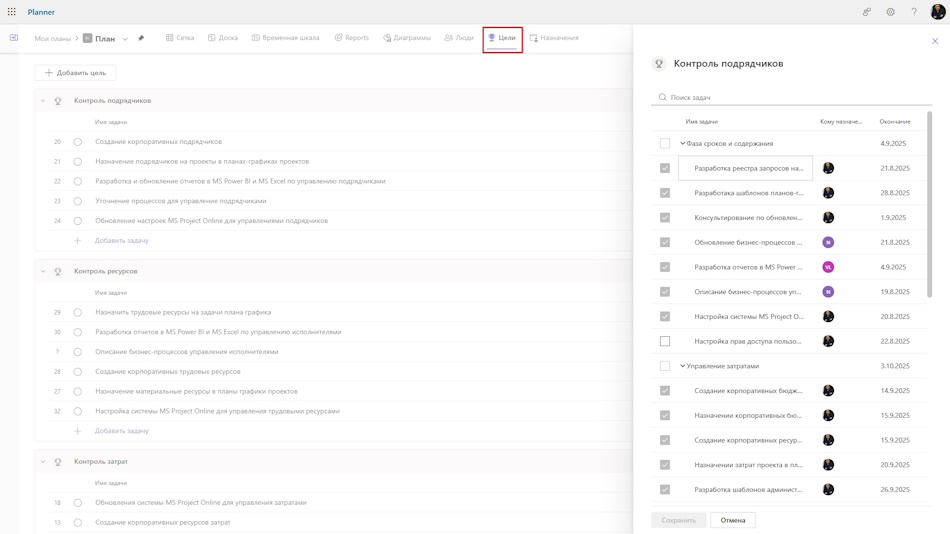The width and height of the screenshot is (950, 534).
Task: Check the Фаза сроков и содержания checkbox
Action: (665, 144)
